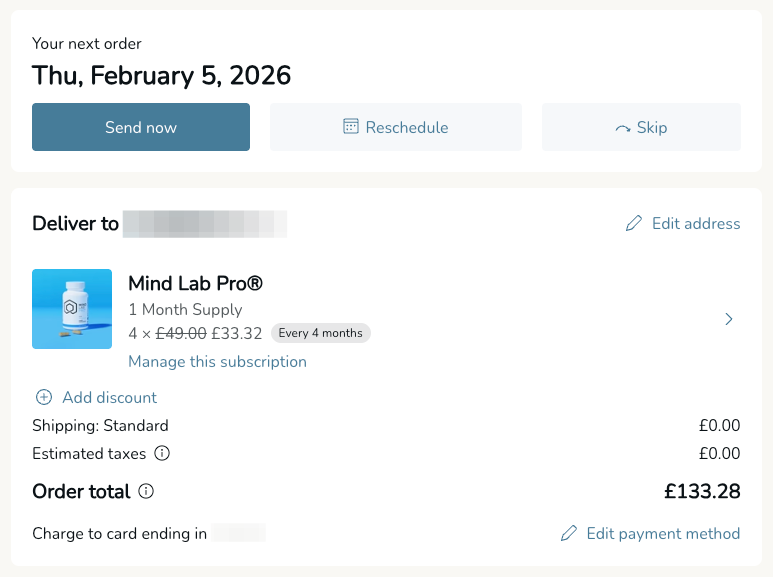Open Edit payment method link

click(x=663, y=533)
